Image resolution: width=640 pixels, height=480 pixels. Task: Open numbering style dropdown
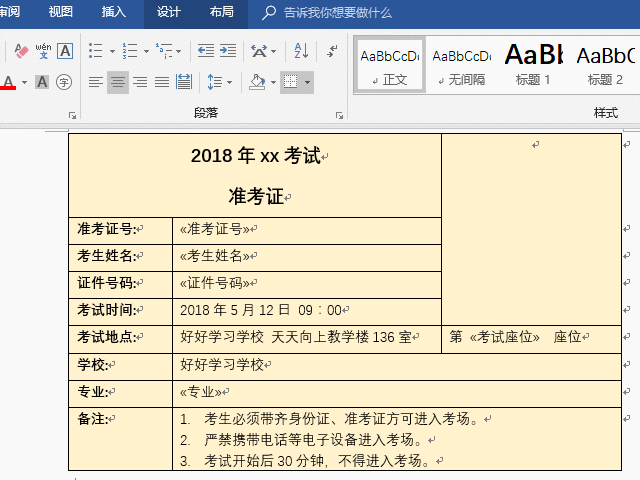(x=146, y=51)
